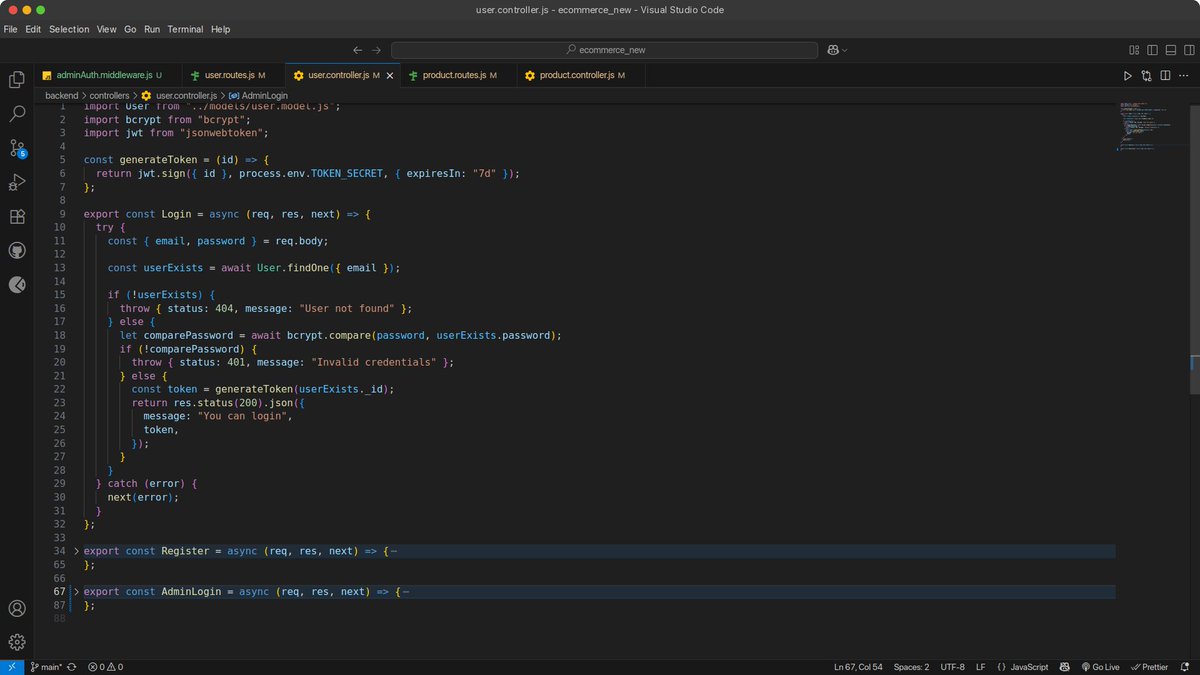This screenshot has height=675, width=1200.
Task: Split the editor right
Action: pos(1164,75)
